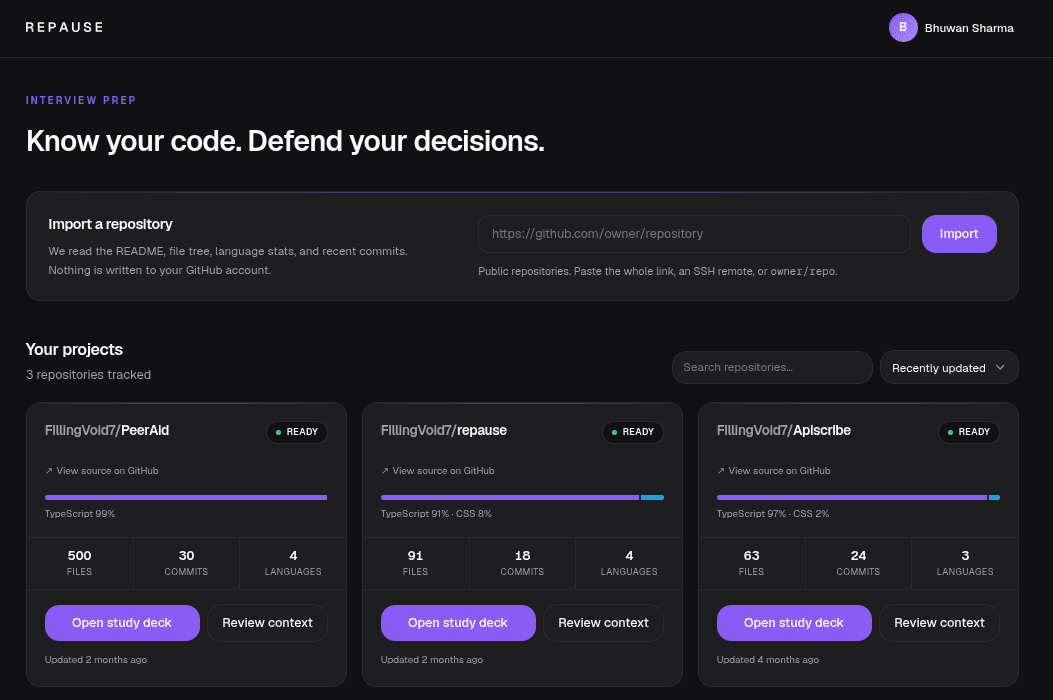Viewport: 1053px width, 700px height.
Task: Open the study deck for Apiscribe
Action: point(794,623)
